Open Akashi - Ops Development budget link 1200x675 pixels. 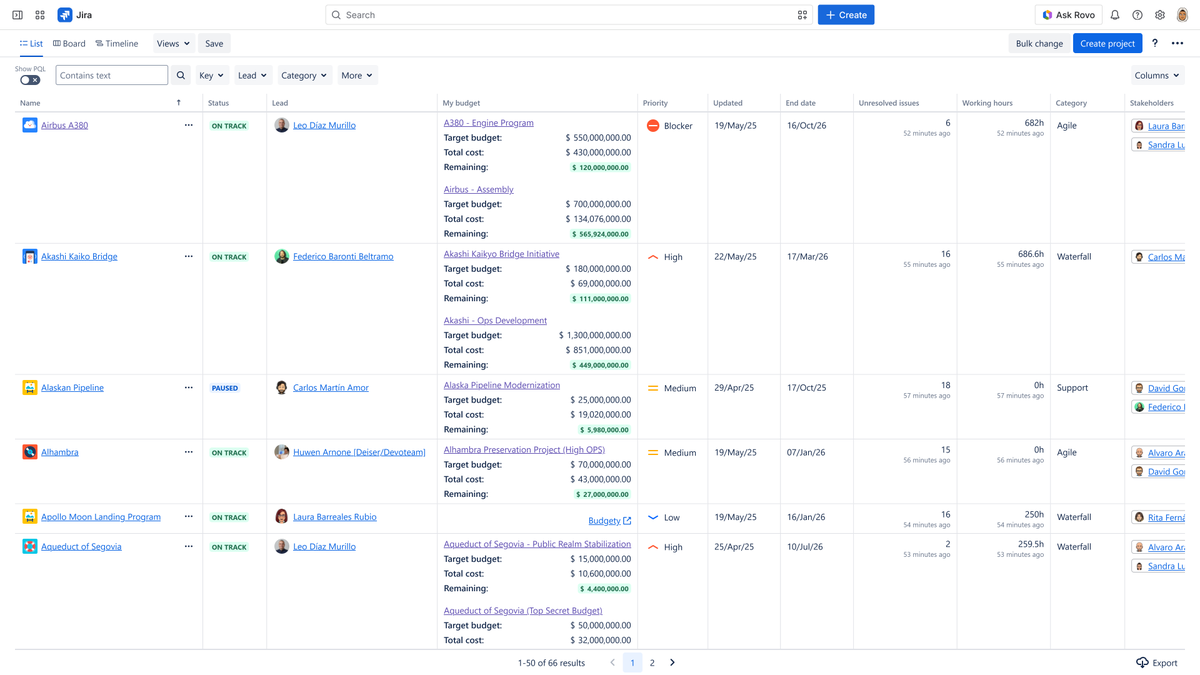click(495, 321)
